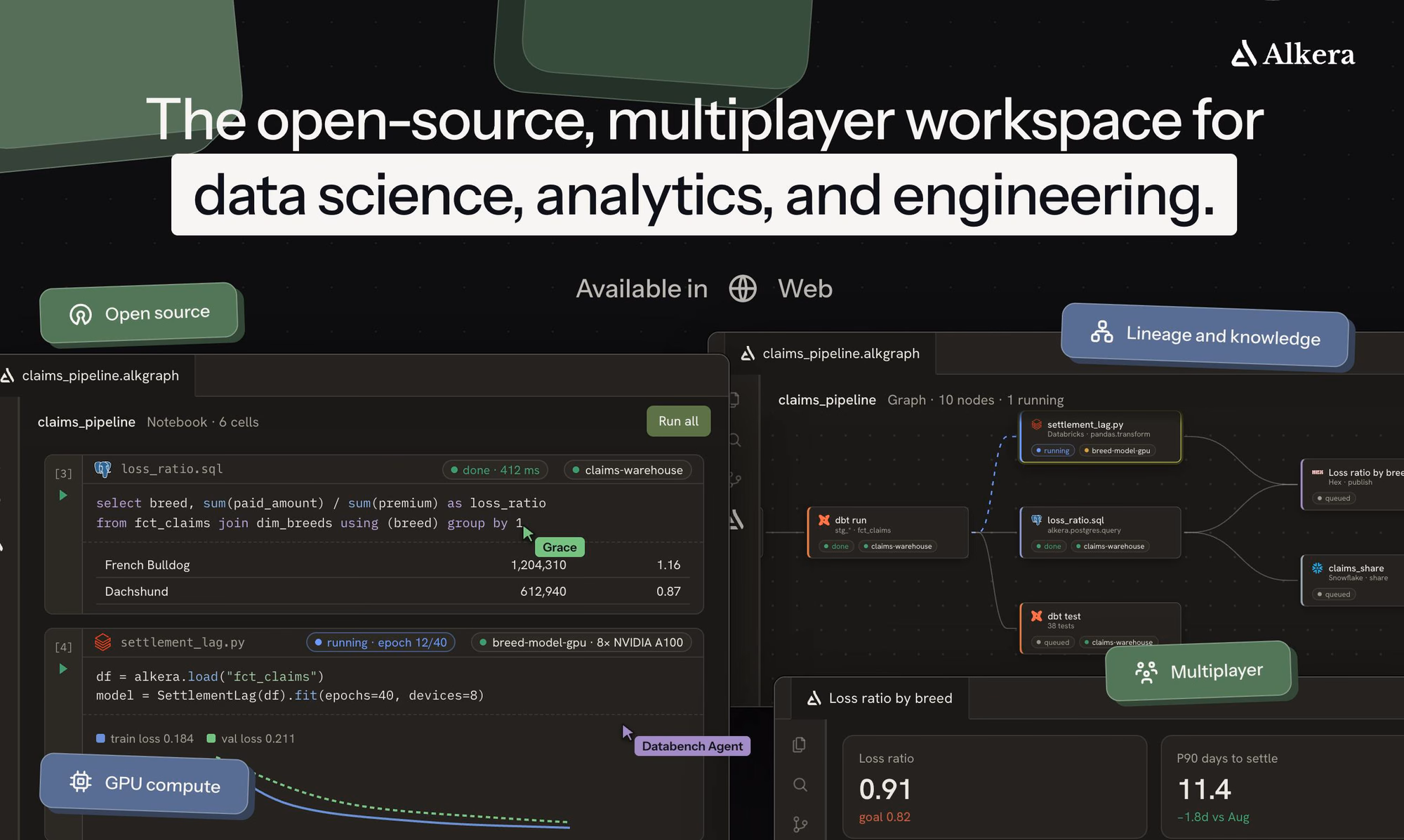Run cell 4 with its play arrow

[x=63, y=669]
